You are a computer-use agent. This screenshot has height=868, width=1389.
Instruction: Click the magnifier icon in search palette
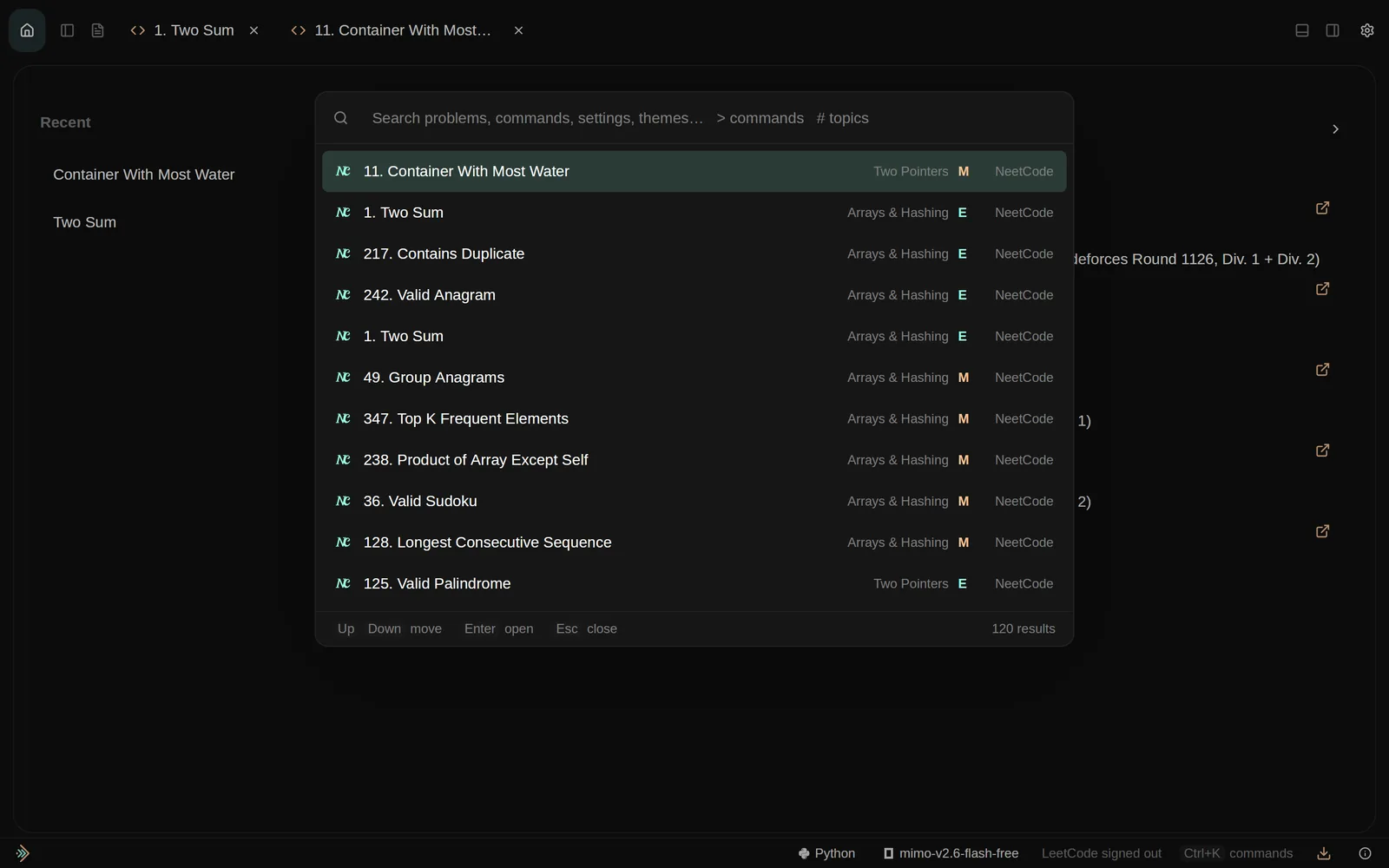[x=341, y=118]
